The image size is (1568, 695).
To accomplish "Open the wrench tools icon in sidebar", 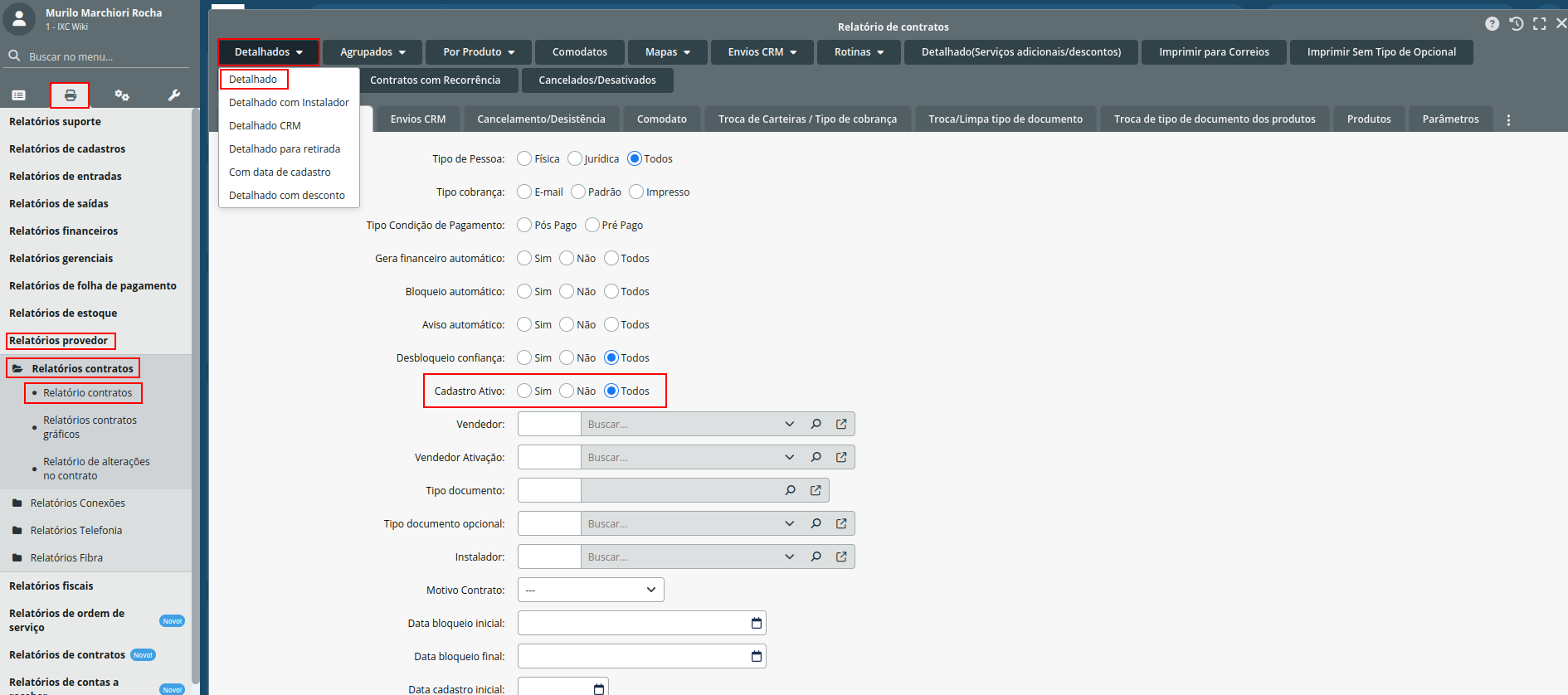I will [x=174, y=95].
